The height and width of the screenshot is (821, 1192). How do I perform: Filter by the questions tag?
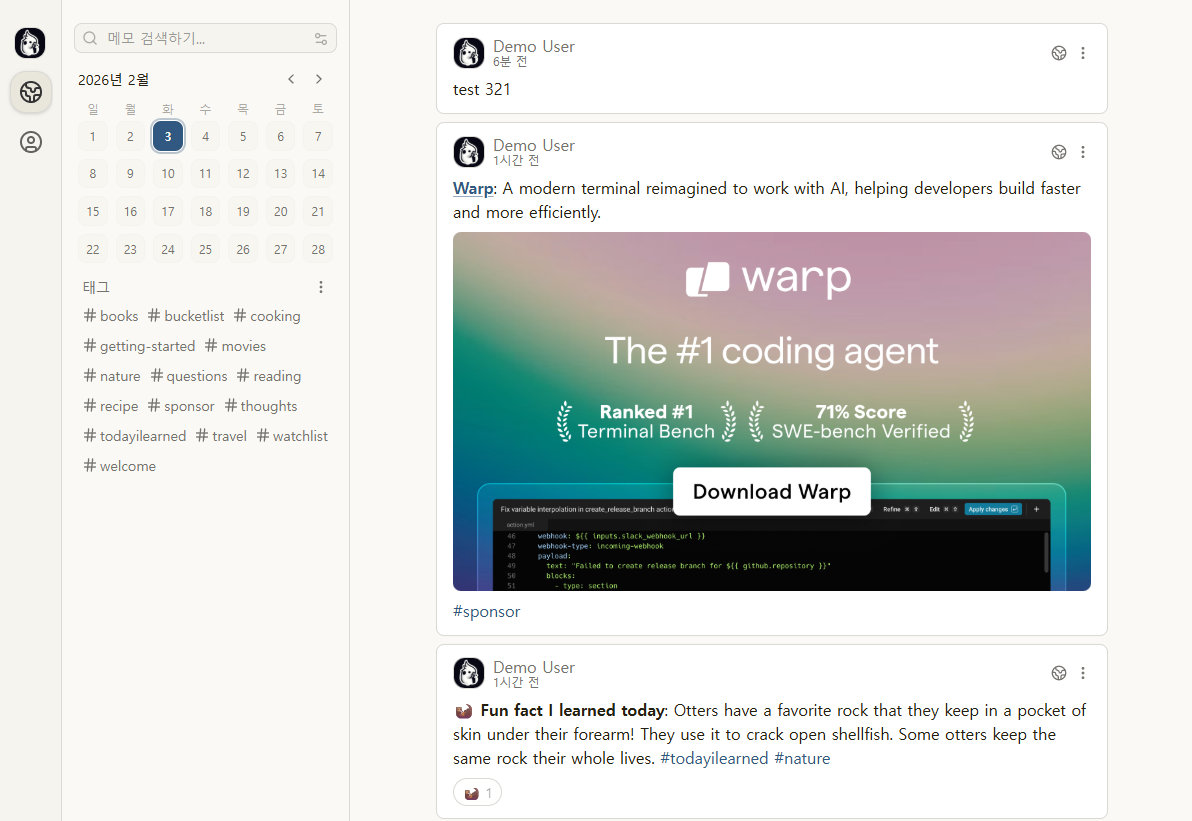coord(189,376)
